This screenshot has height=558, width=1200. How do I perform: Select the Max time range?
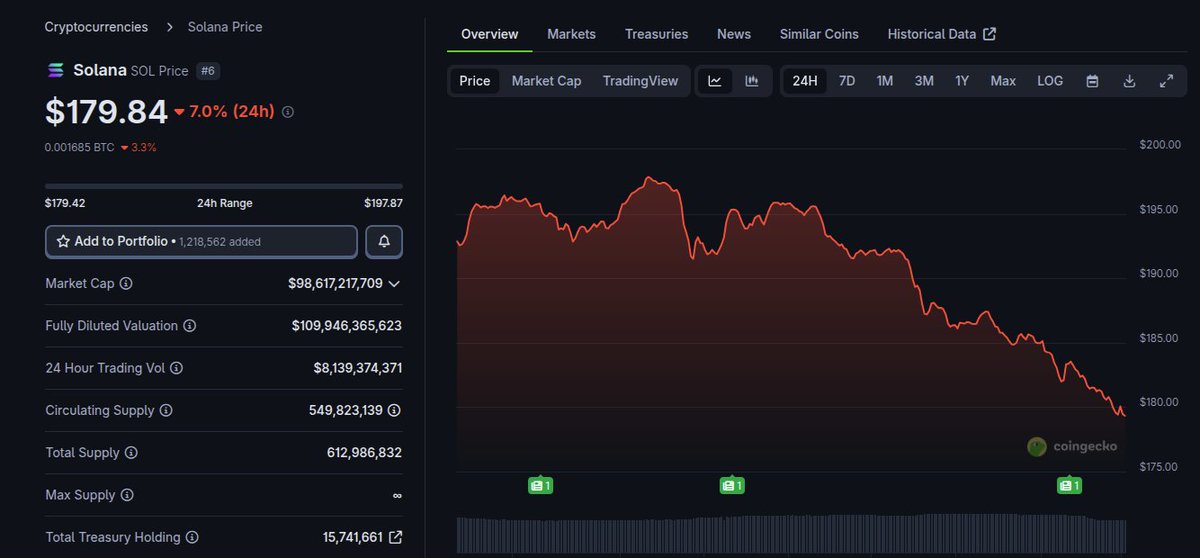point(1003,81)
